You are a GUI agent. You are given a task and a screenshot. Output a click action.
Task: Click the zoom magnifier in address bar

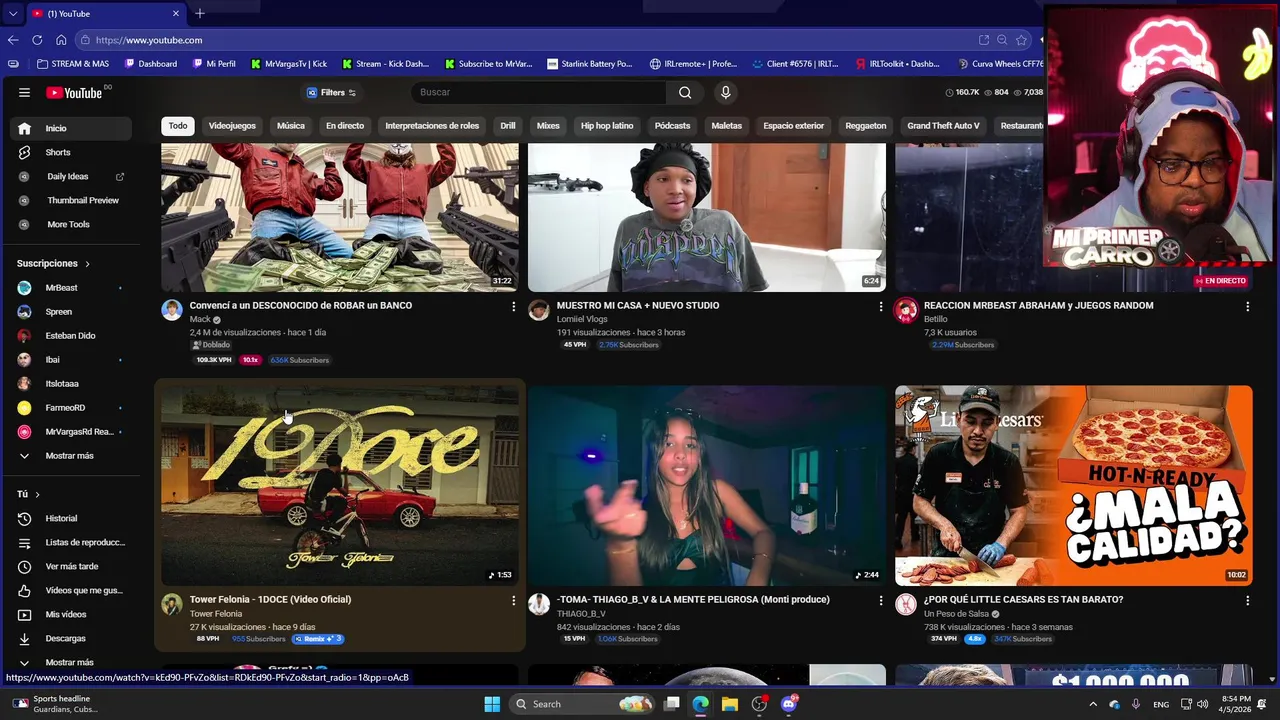[x=1002, y=40]
